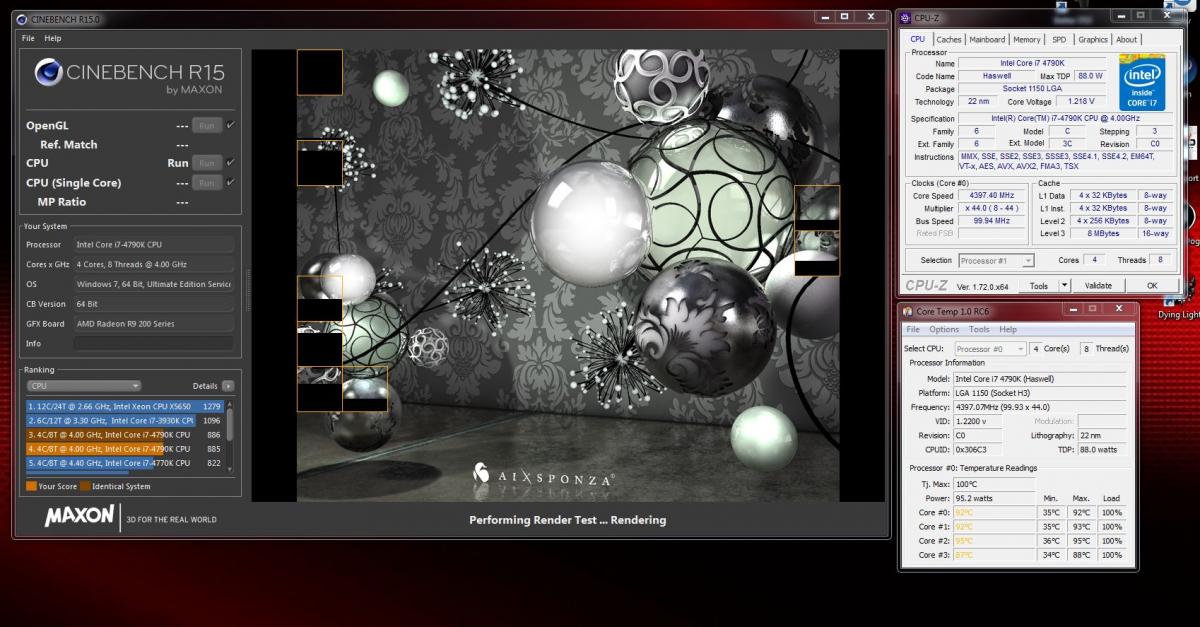The height and width of the screenshot is (627, 1200).
Task: Select the i7-4790K ranking entry scoring 885
Action: [x=124, y=449]
